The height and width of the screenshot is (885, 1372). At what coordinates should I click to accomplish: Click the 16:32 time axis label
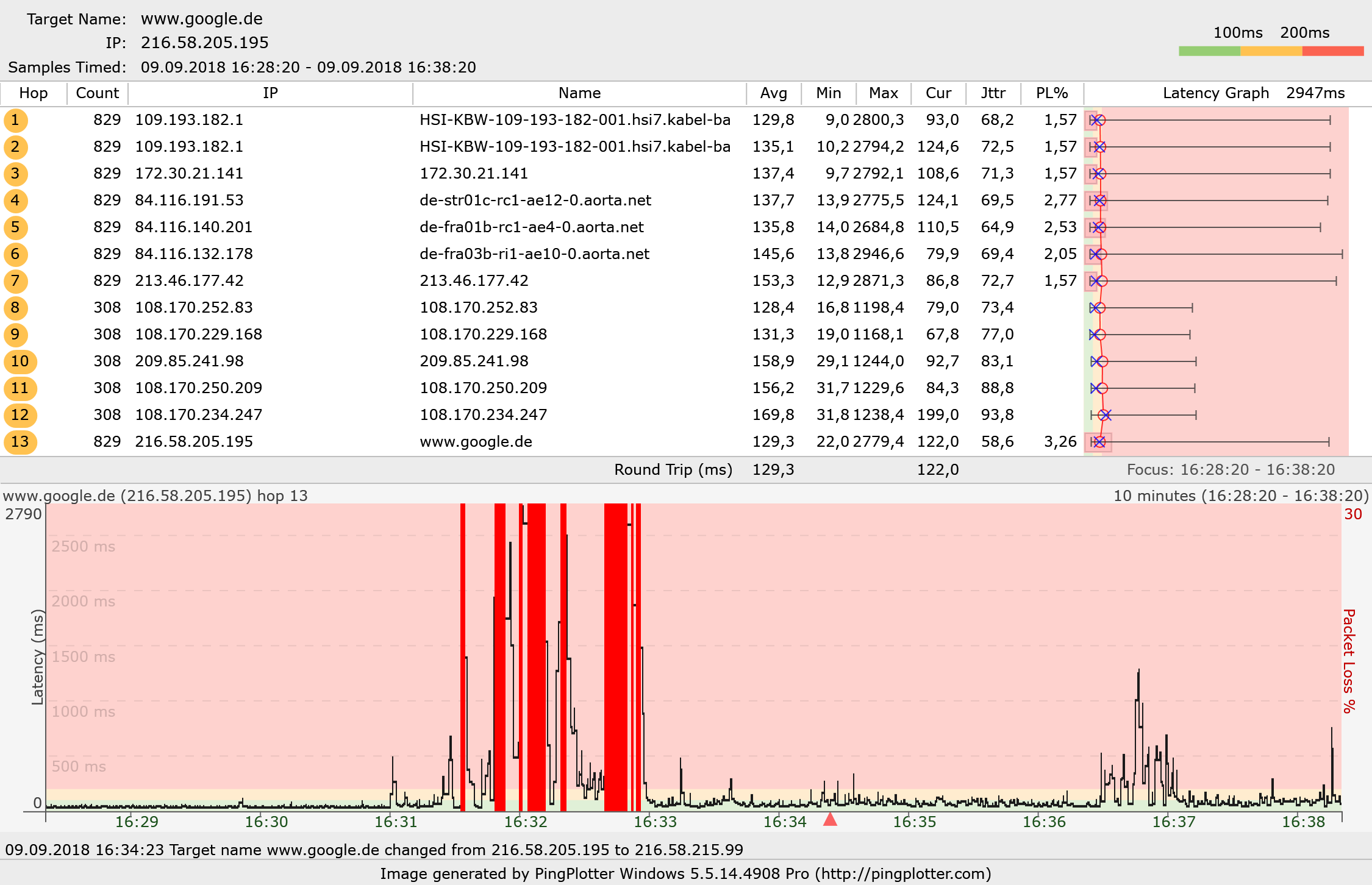[x=526, y=822]
